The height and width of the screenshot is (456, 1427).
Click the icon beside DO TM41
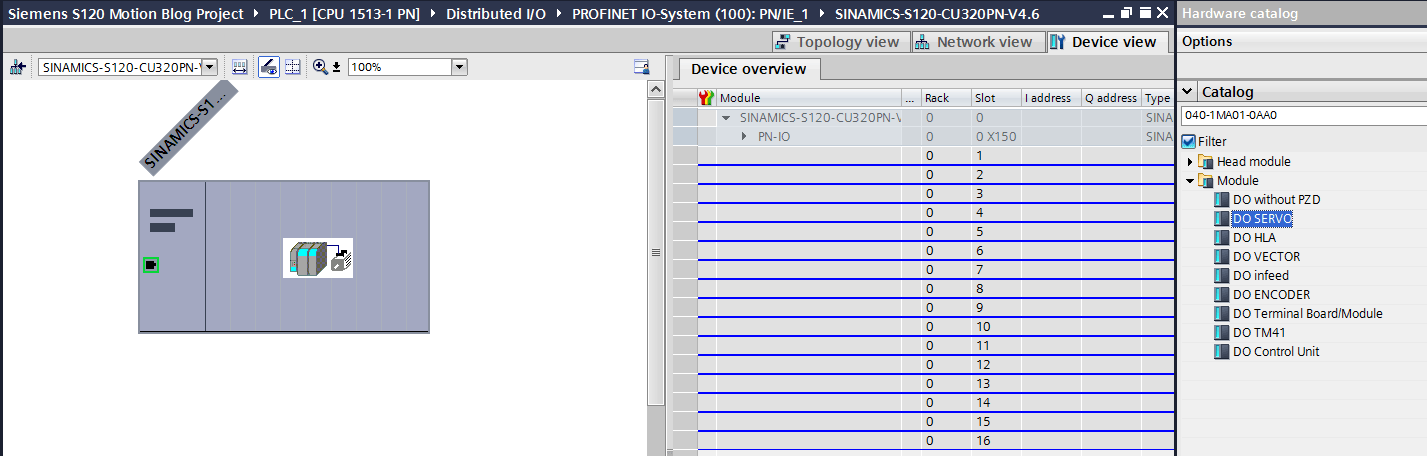tap(1221, 333)
